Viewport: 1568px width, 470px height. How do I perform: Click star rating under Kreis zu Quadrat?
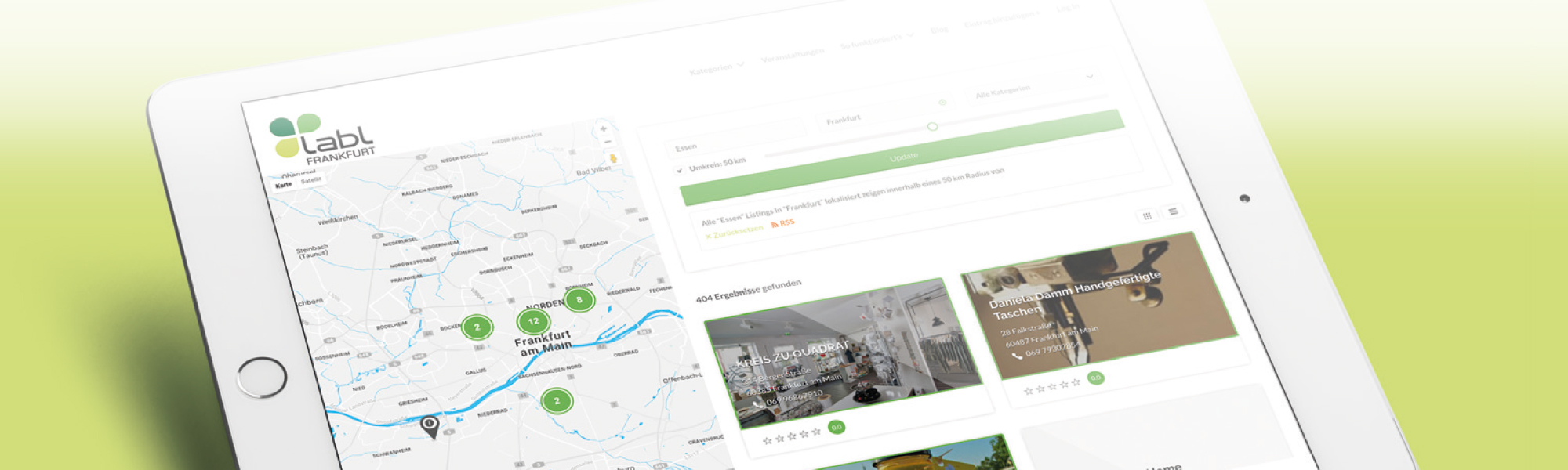(792, 436)
